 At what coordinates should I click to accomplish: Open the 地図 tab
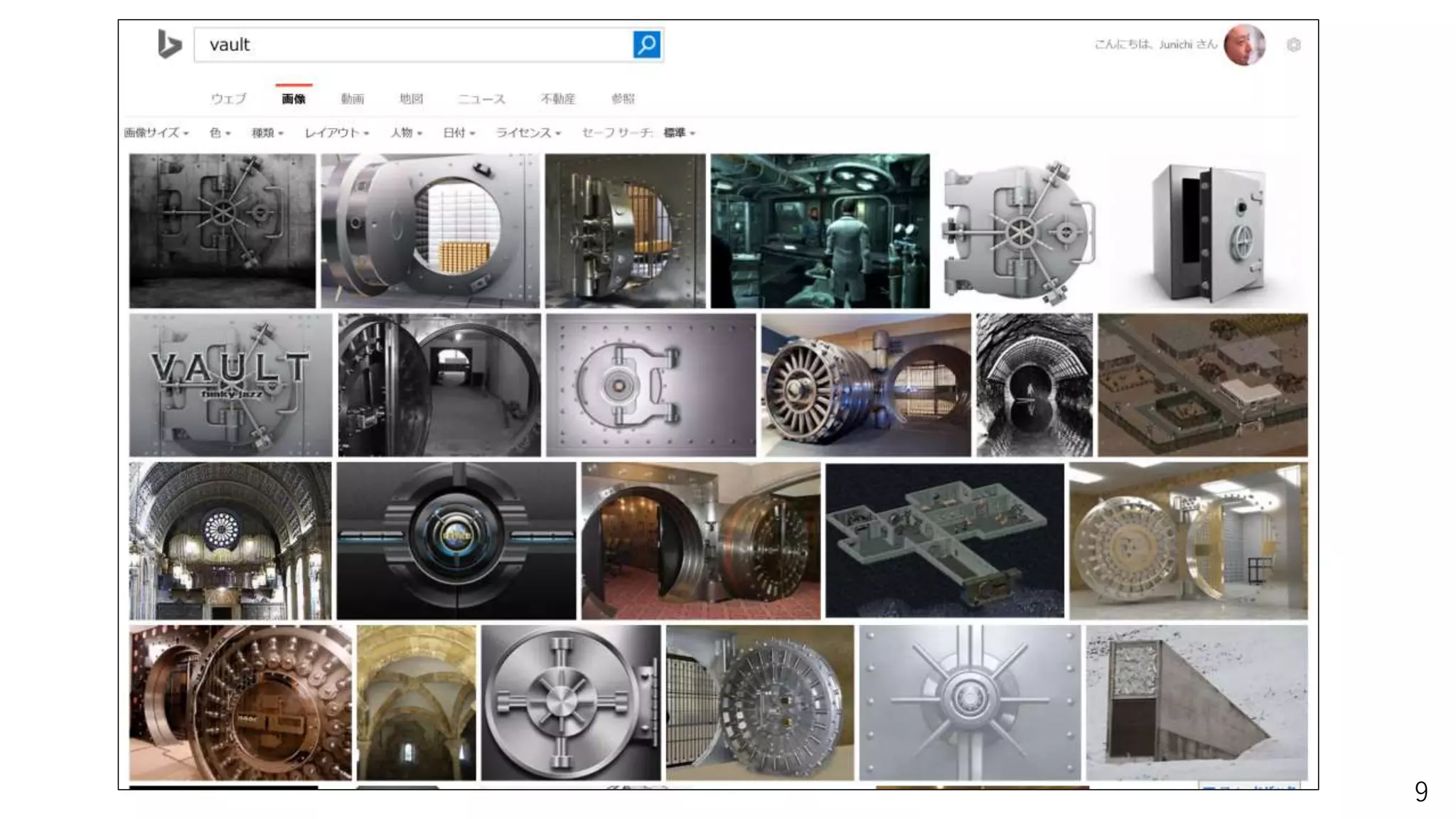pyautogui.click(x=411, y=99)
